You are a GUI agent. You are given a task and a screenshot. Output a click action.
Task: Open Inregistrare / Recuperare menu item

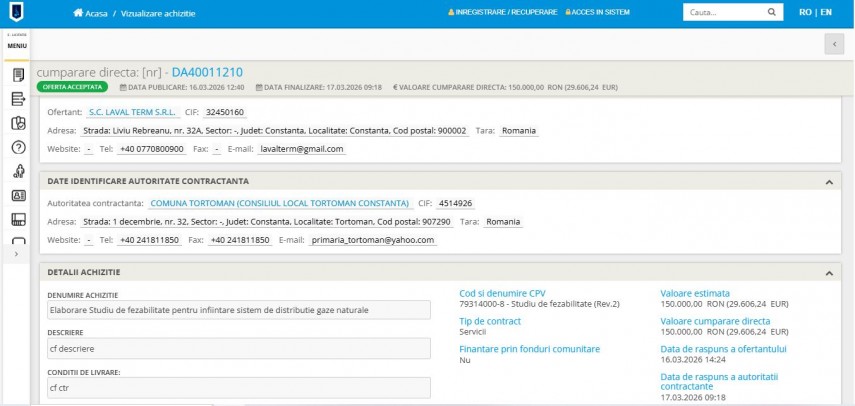tap(503, 13)
